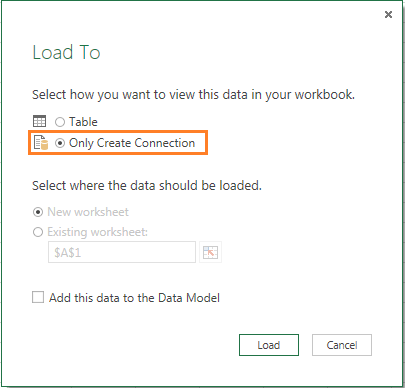
Task: Click the "Table" option label
Action: [83, 122]
